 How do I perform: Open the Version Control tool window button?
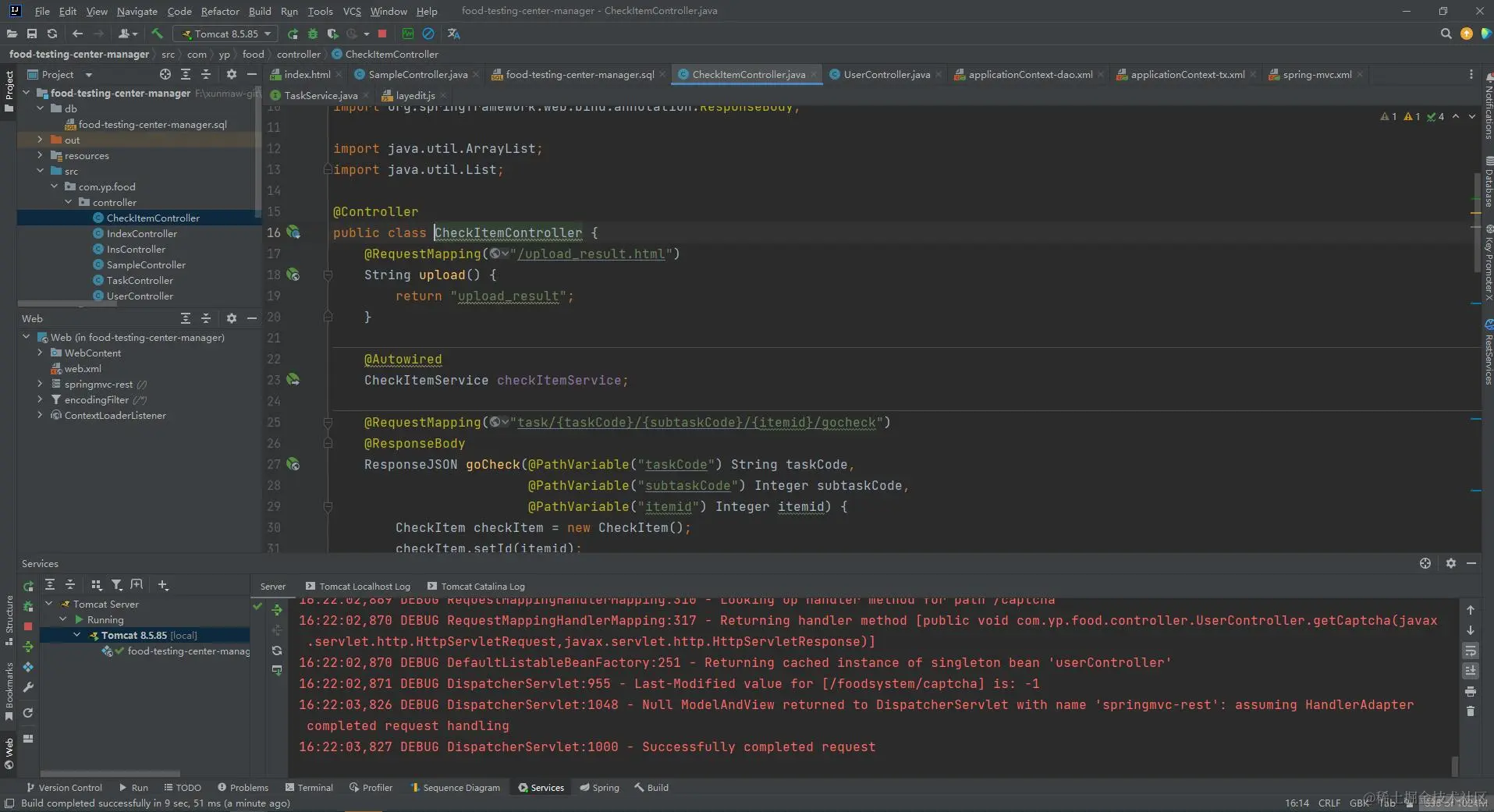[64, 787]
